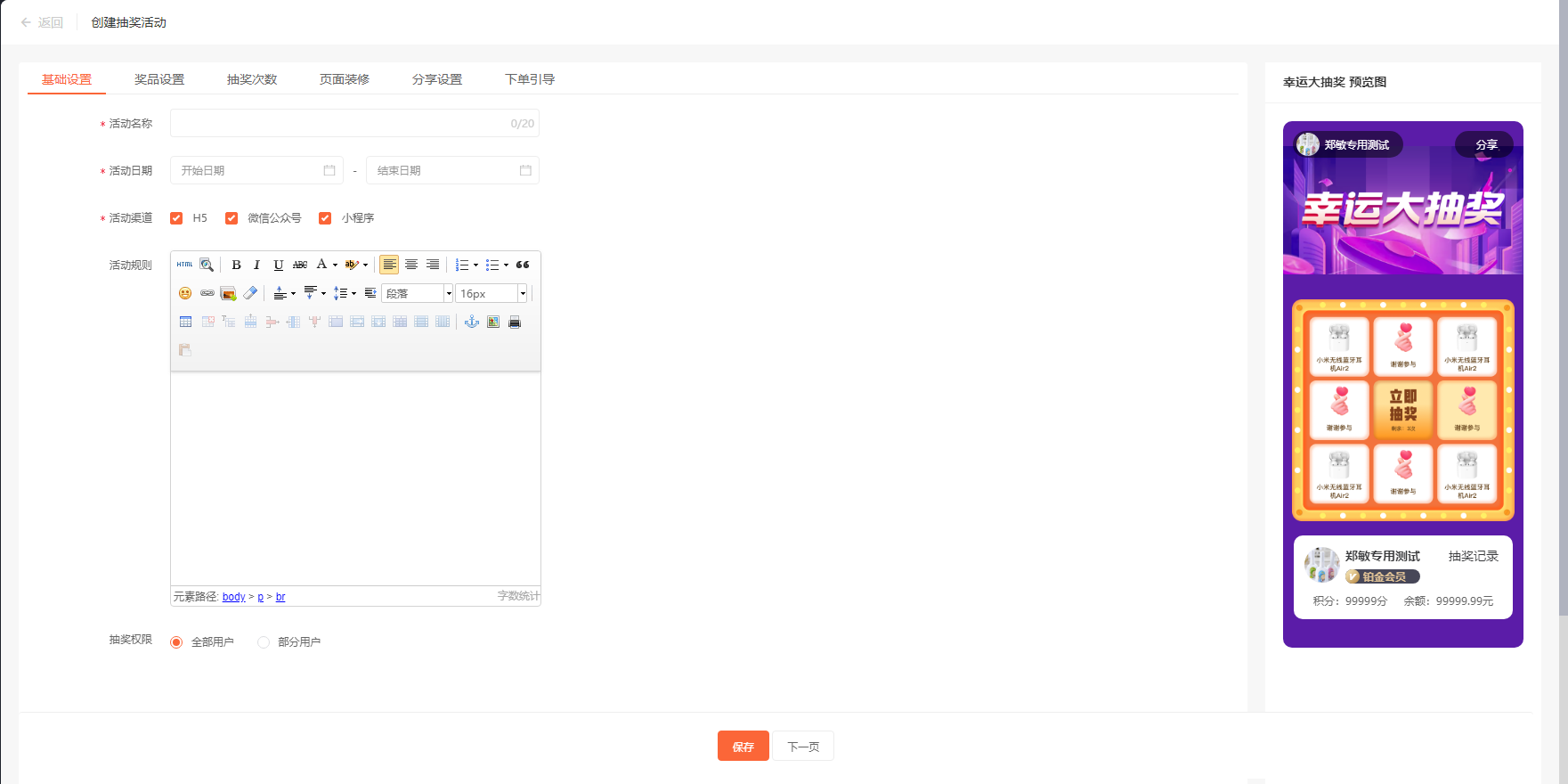Click 分享 button in preview
1568x784 pixels.
pyautogui.click(x=1485, y=144)
